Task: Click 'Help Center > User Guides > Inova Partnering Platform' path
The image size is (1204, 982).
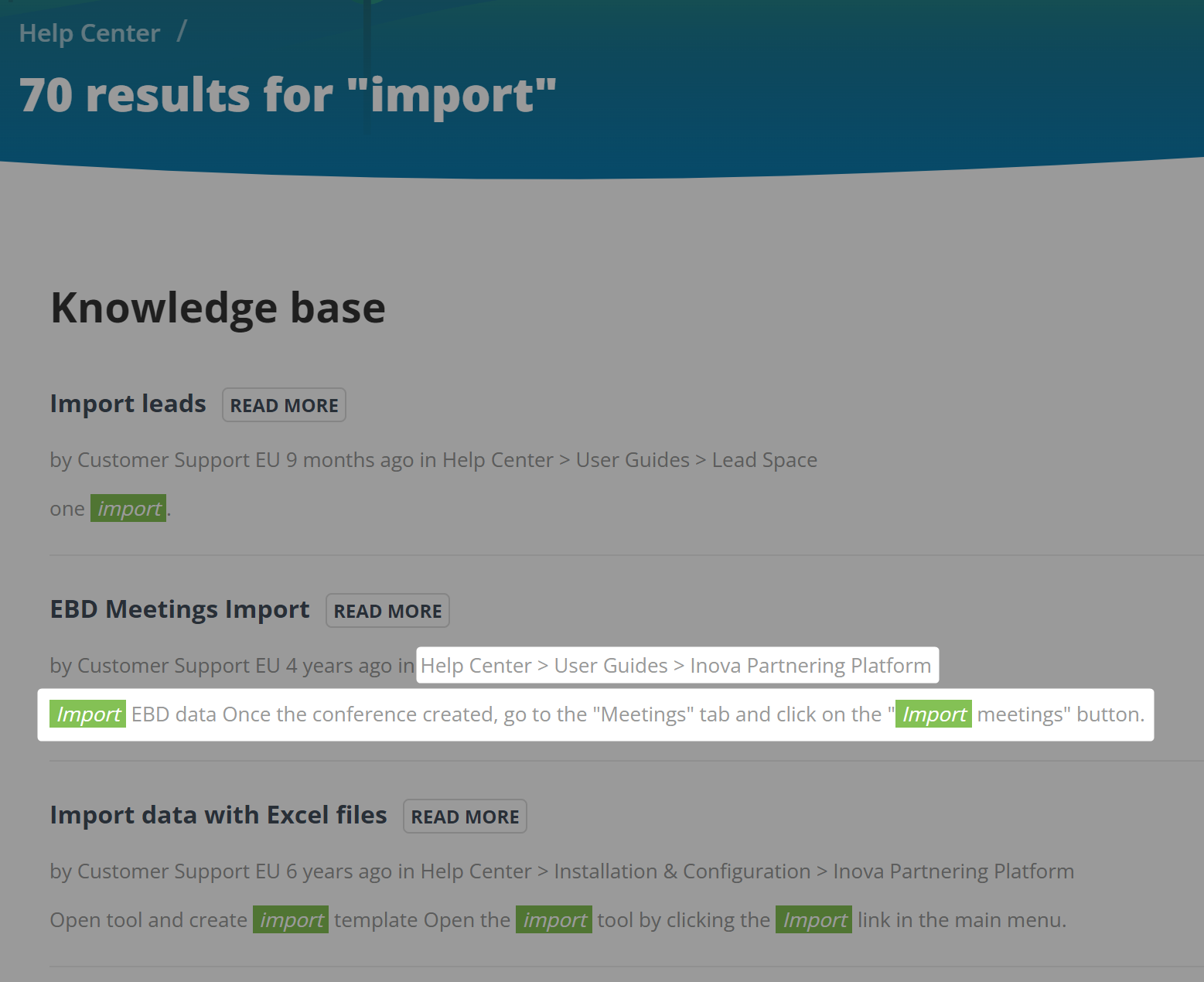Action: pyautogui.click(x=676, y=666)
